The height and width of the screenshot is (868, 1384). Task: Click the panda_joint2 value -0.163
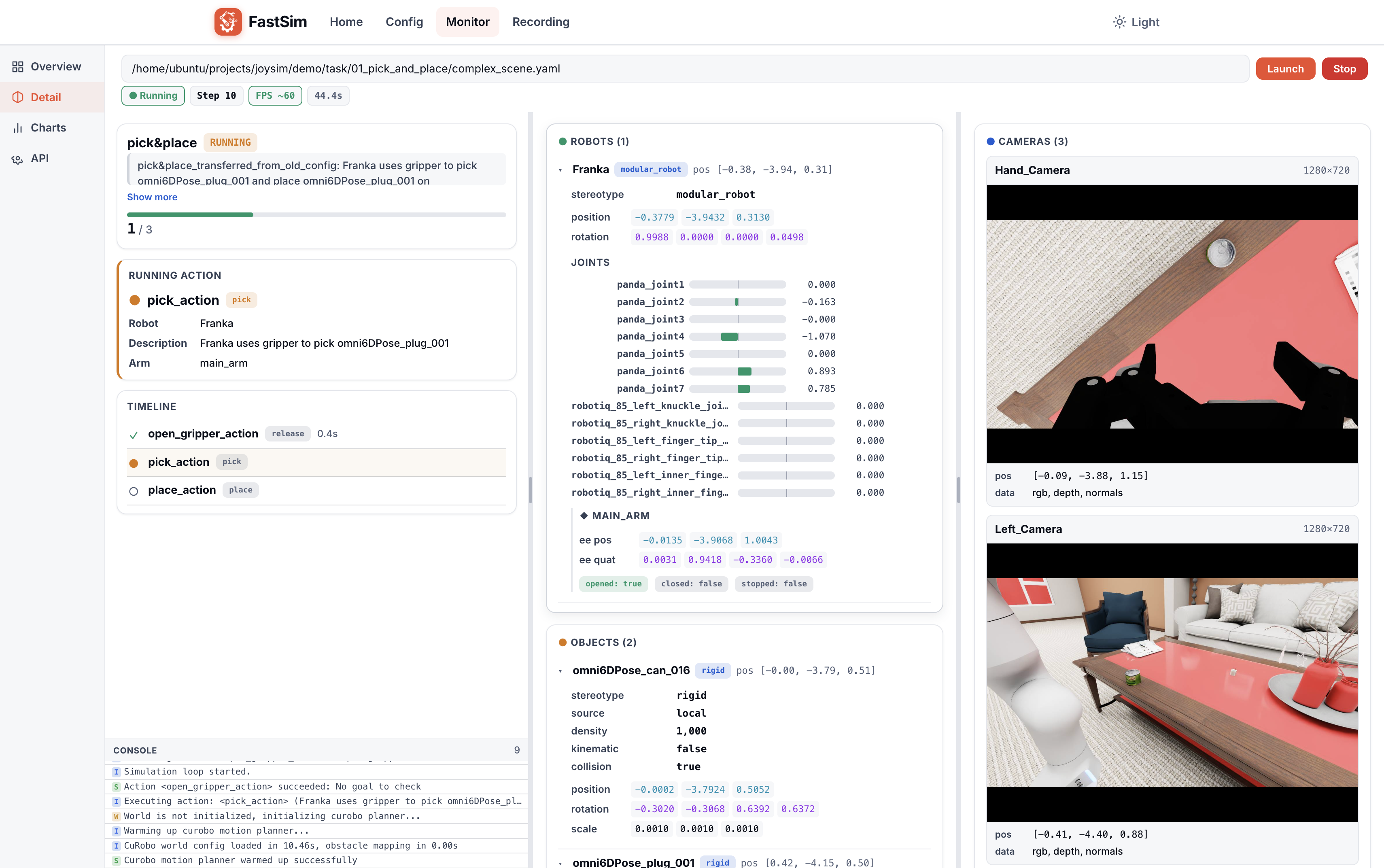point(819,302)
